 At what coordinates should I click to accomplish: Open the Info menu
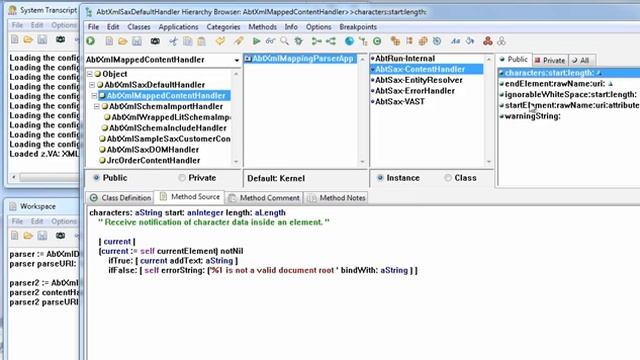(291, 27)
